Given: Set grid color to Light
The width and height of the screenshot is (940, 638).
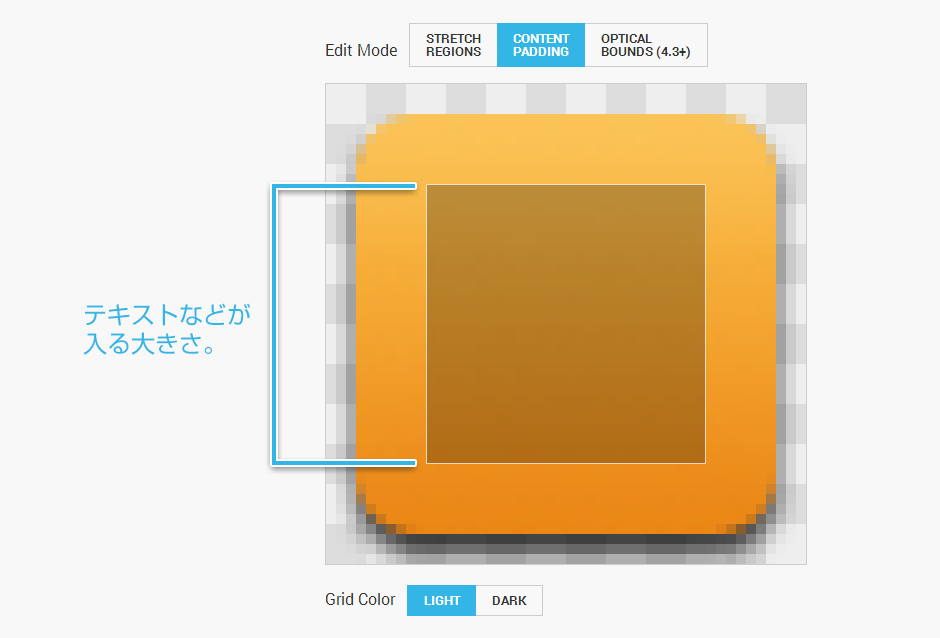Looking at the screenshot, I should click(x=442, y=600).
